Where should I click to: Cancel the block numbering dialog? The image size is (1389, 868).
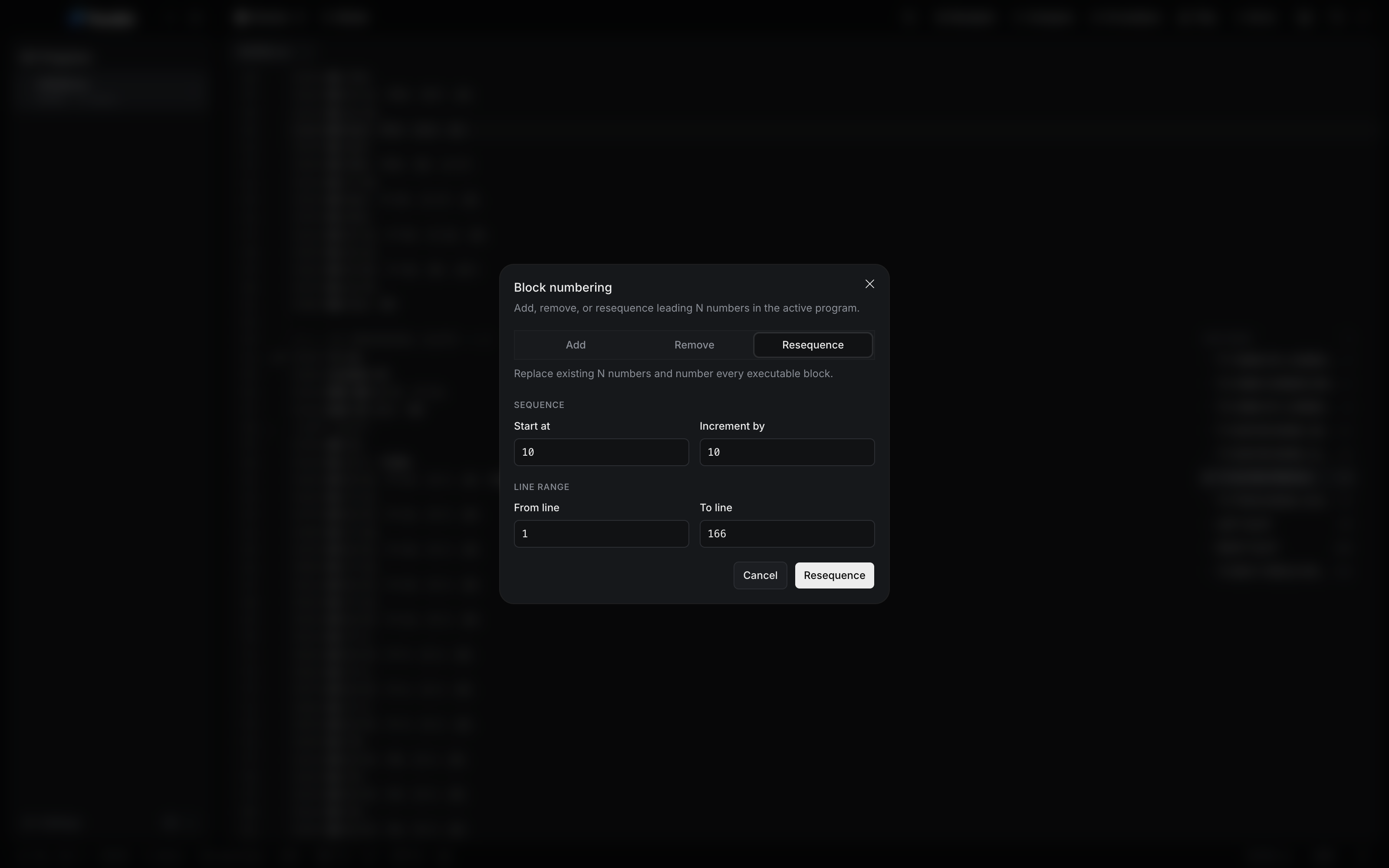tap(760, 575)
